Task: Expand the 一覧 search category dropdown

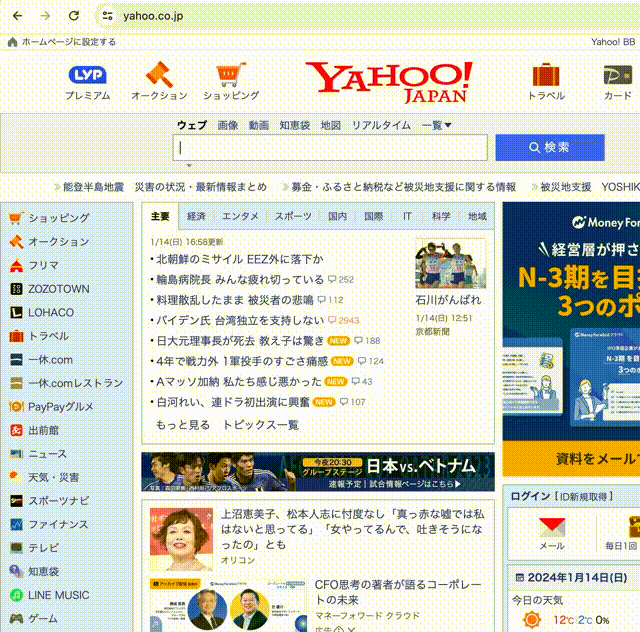Action: click(x=436, y=125)
